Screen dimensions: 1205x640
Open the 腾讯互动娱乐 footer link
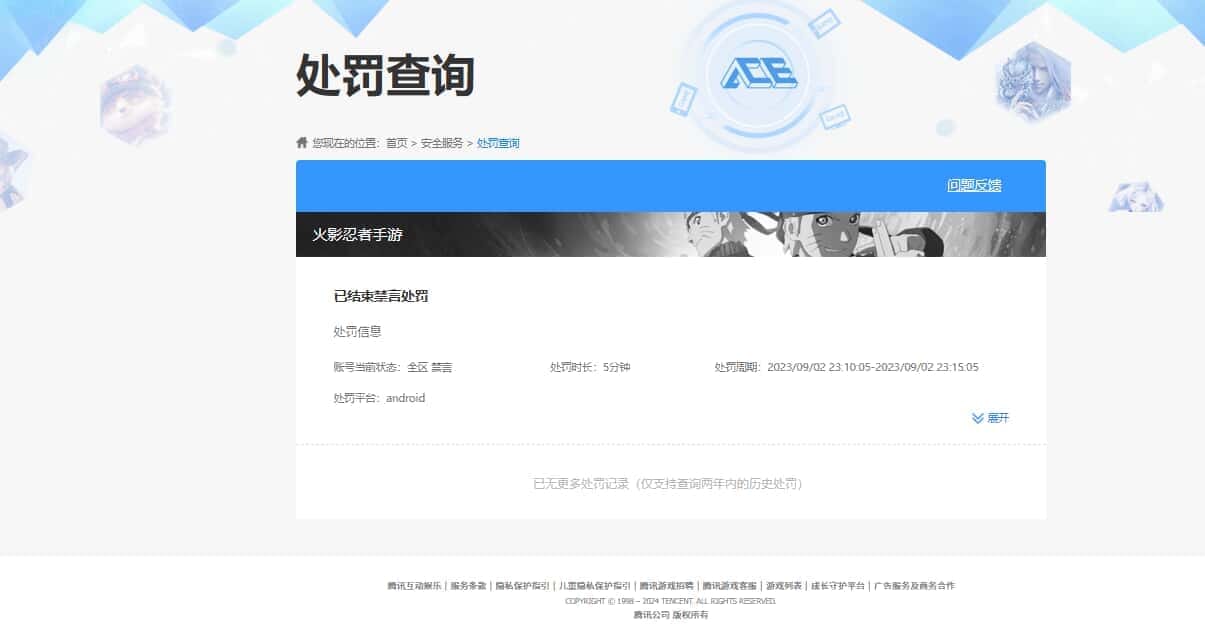pos(415,585)
